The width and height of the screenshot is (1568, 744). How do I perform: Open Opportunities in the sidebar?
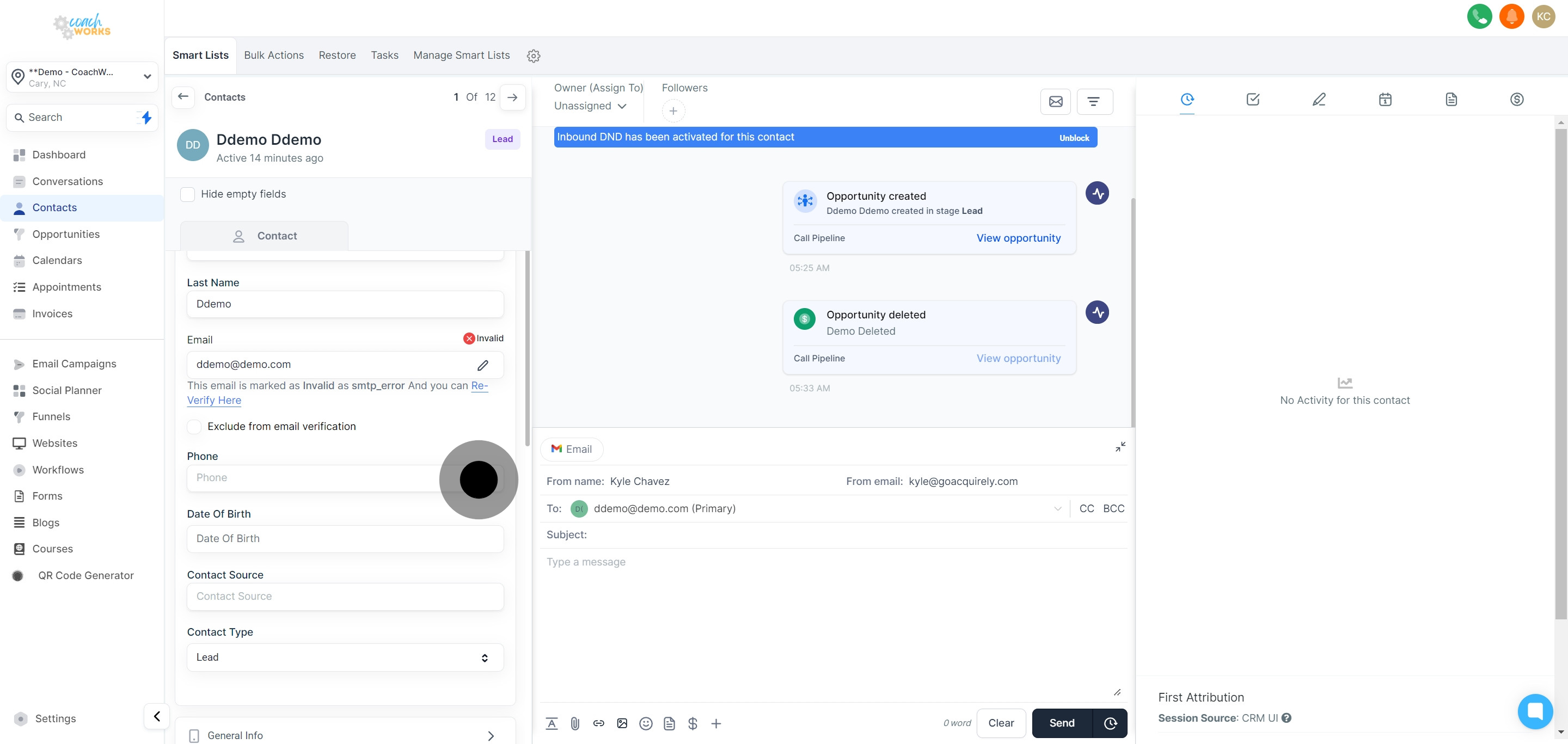66,234
